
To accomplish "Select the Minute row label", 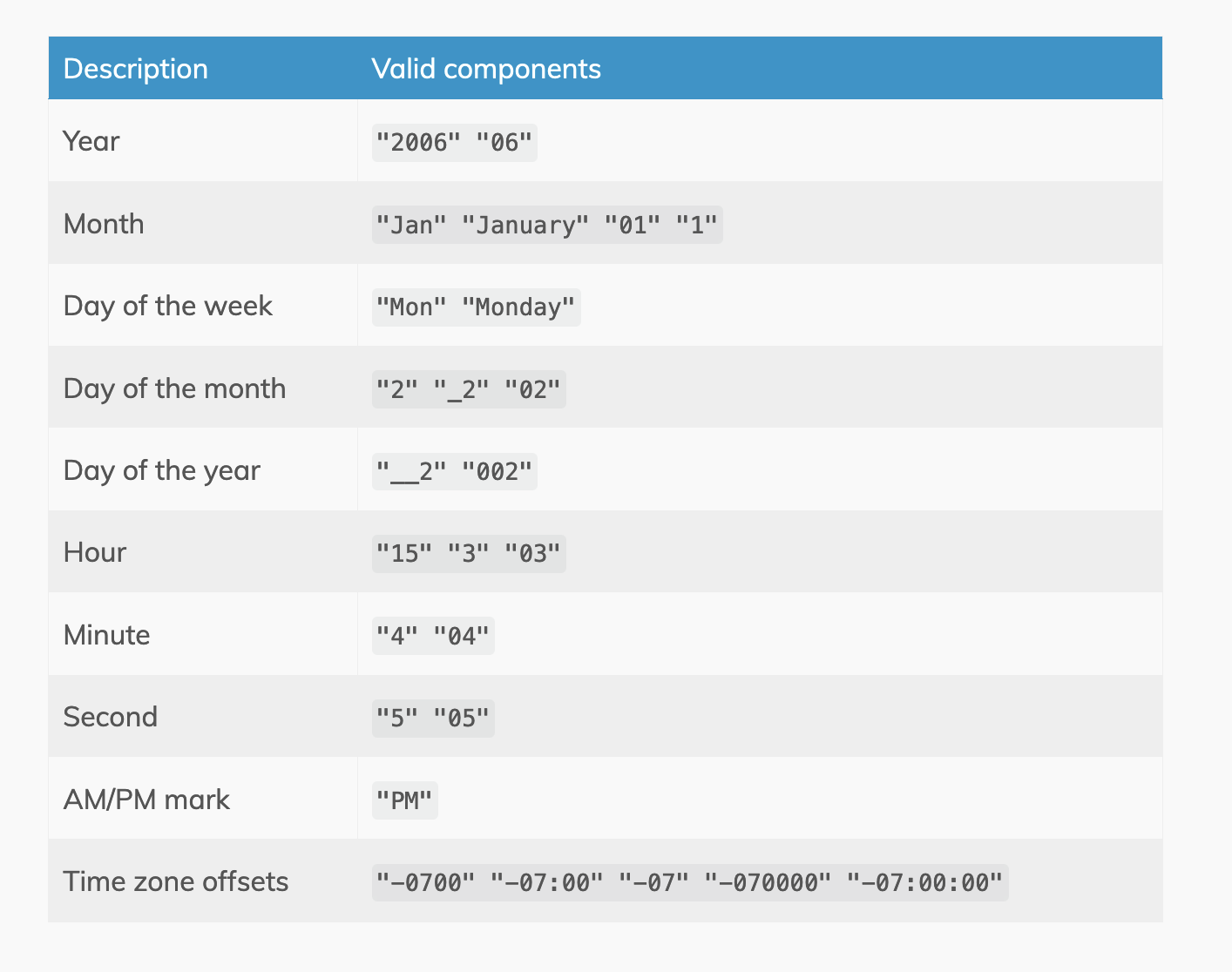I will (106, 635).
